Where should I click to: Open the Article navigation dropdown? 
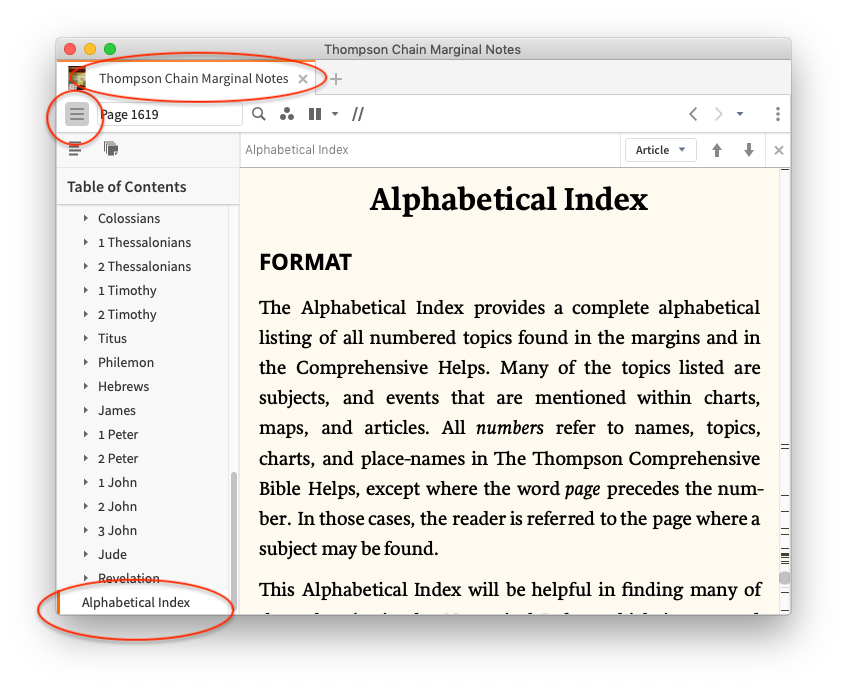click(x=661, y=150)
